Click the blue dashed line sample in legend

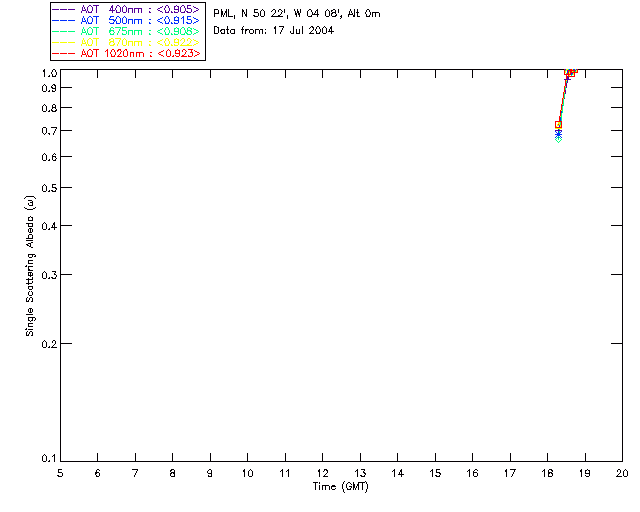click(64, 20)
